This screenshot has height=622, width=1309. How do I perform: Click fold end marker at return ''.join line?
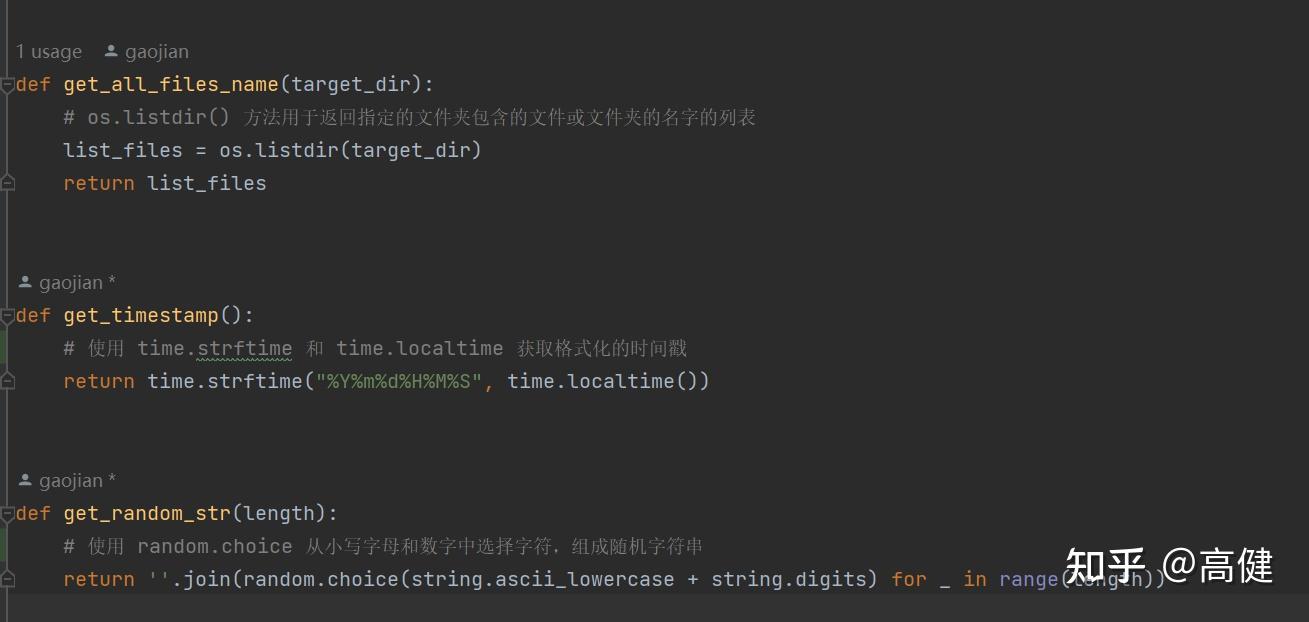(x=7, y=579)
